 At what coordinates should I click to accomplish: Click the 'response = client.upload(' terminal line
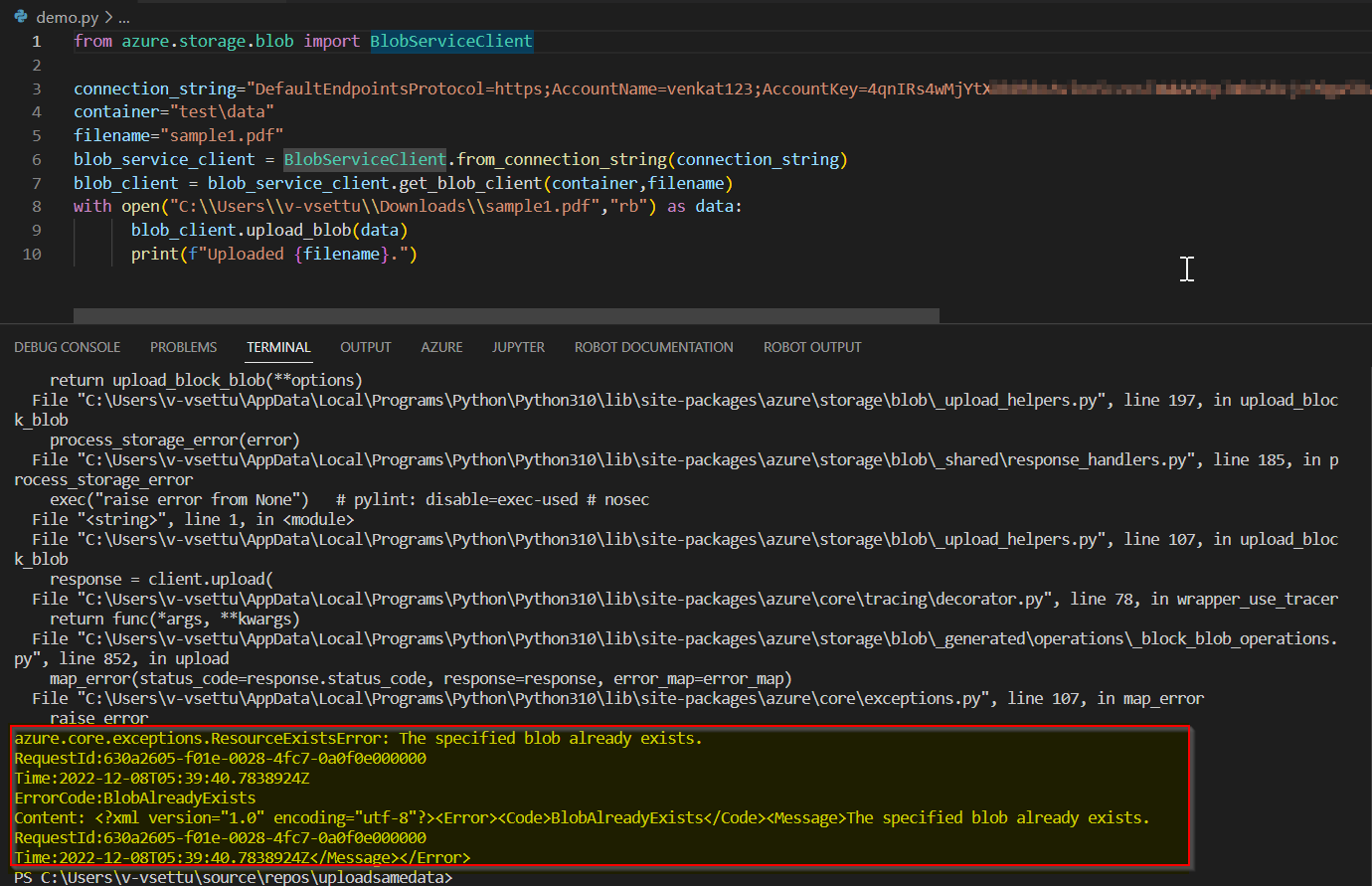161,579
